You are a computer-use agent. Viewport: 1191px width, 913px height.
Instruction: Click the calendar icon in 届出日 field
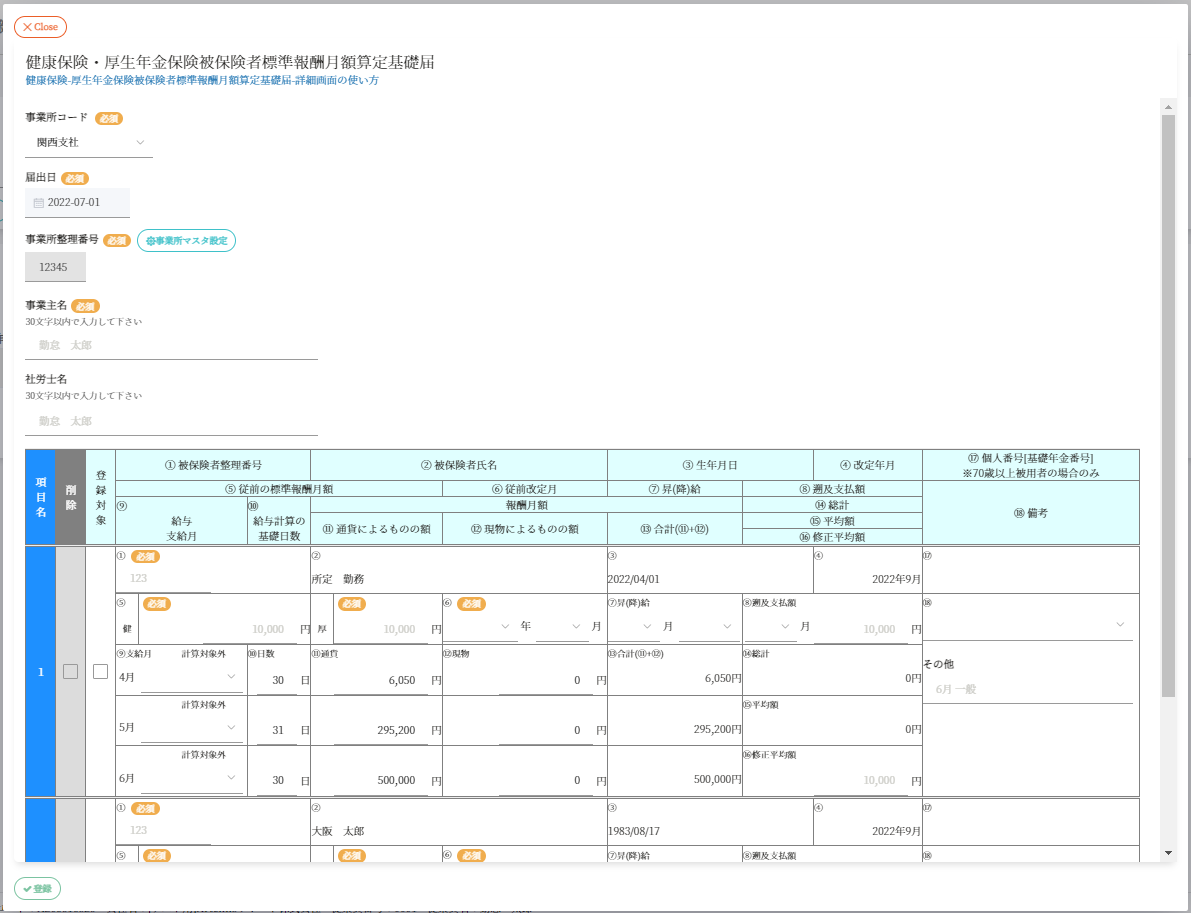click(x=39, y=203)
